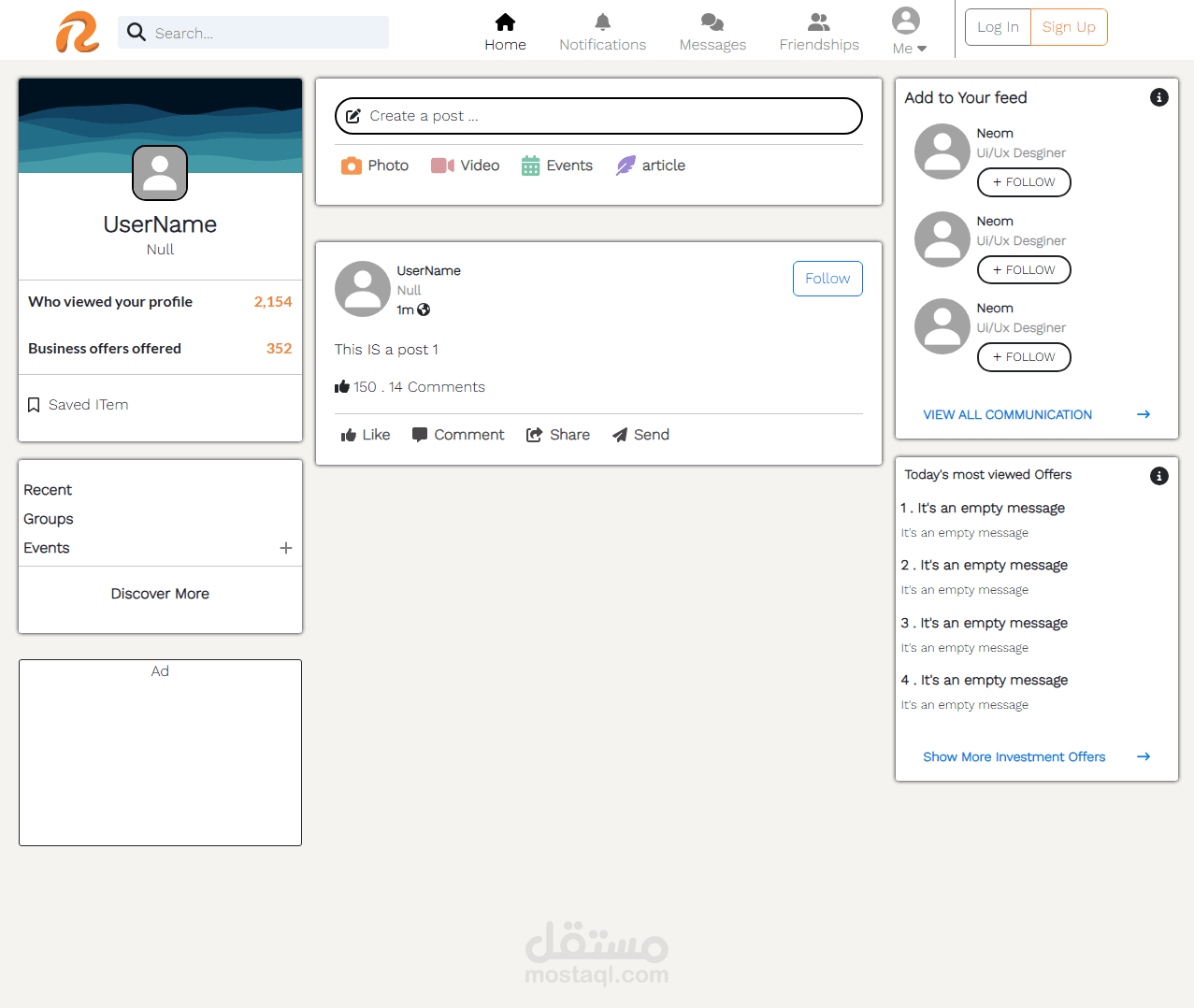Open Notifications bell icon

point(602,21)
